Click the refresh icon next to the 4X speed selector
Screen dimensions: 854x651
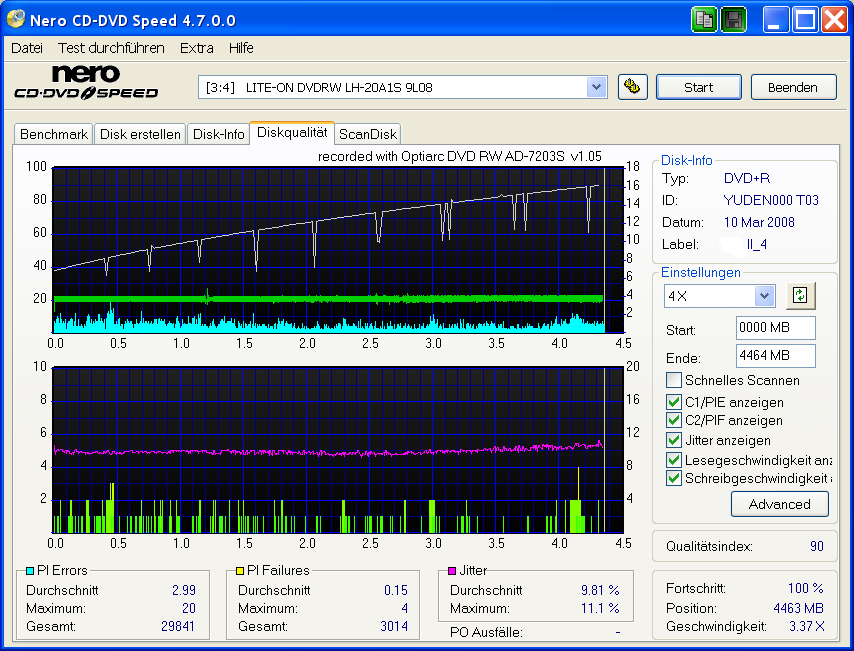click(800, 296)
